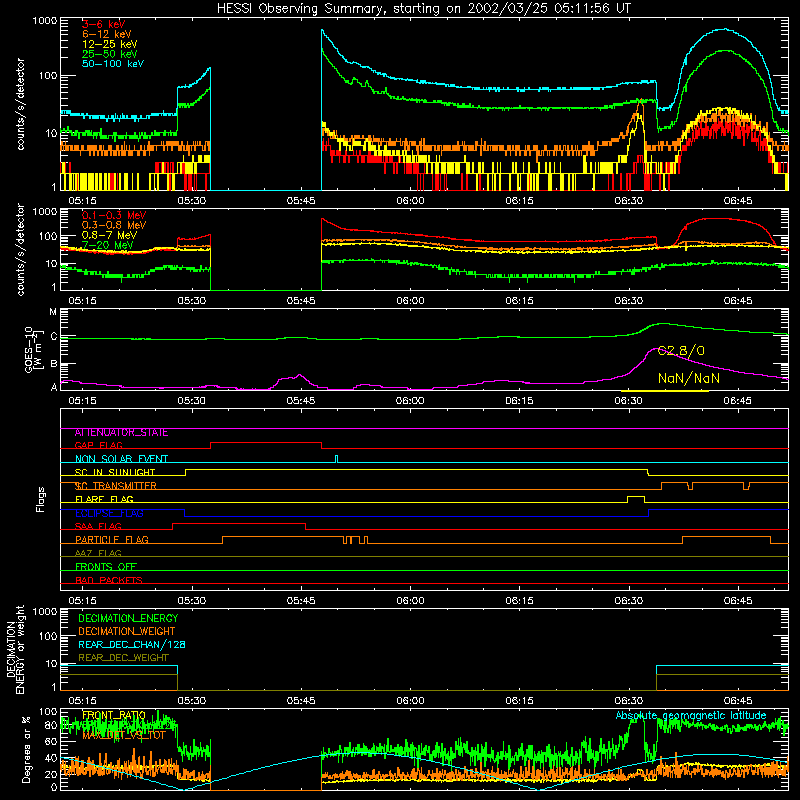The image size is (800, 800).
Task: Click the REAR_DEC_WEIGHT legend label
Action: point(123,658)
